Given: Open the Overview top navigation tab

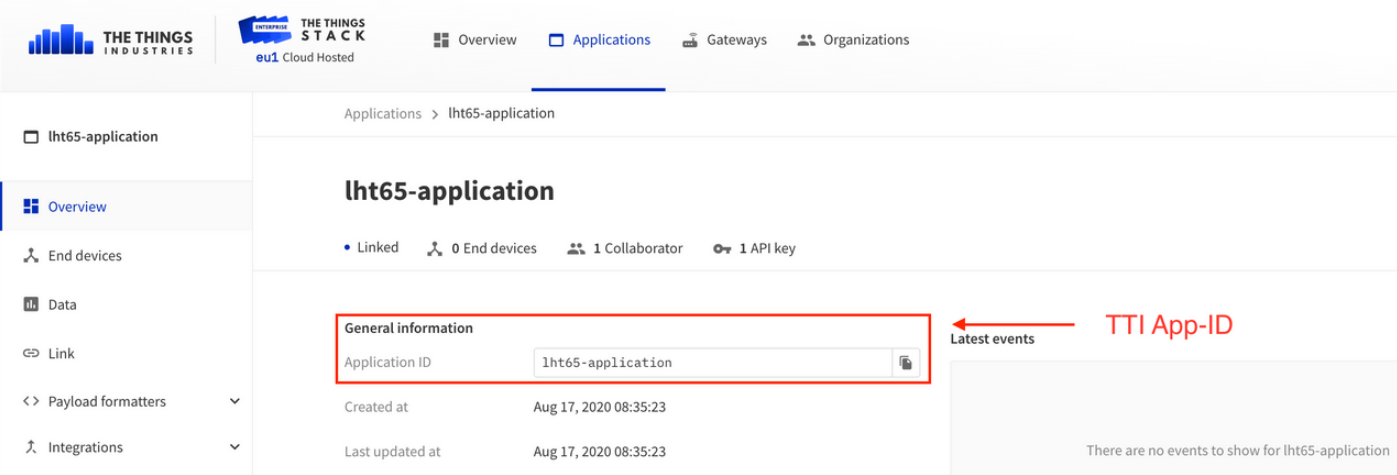Looking at the screenshot, I should click(x=475, y=40).
